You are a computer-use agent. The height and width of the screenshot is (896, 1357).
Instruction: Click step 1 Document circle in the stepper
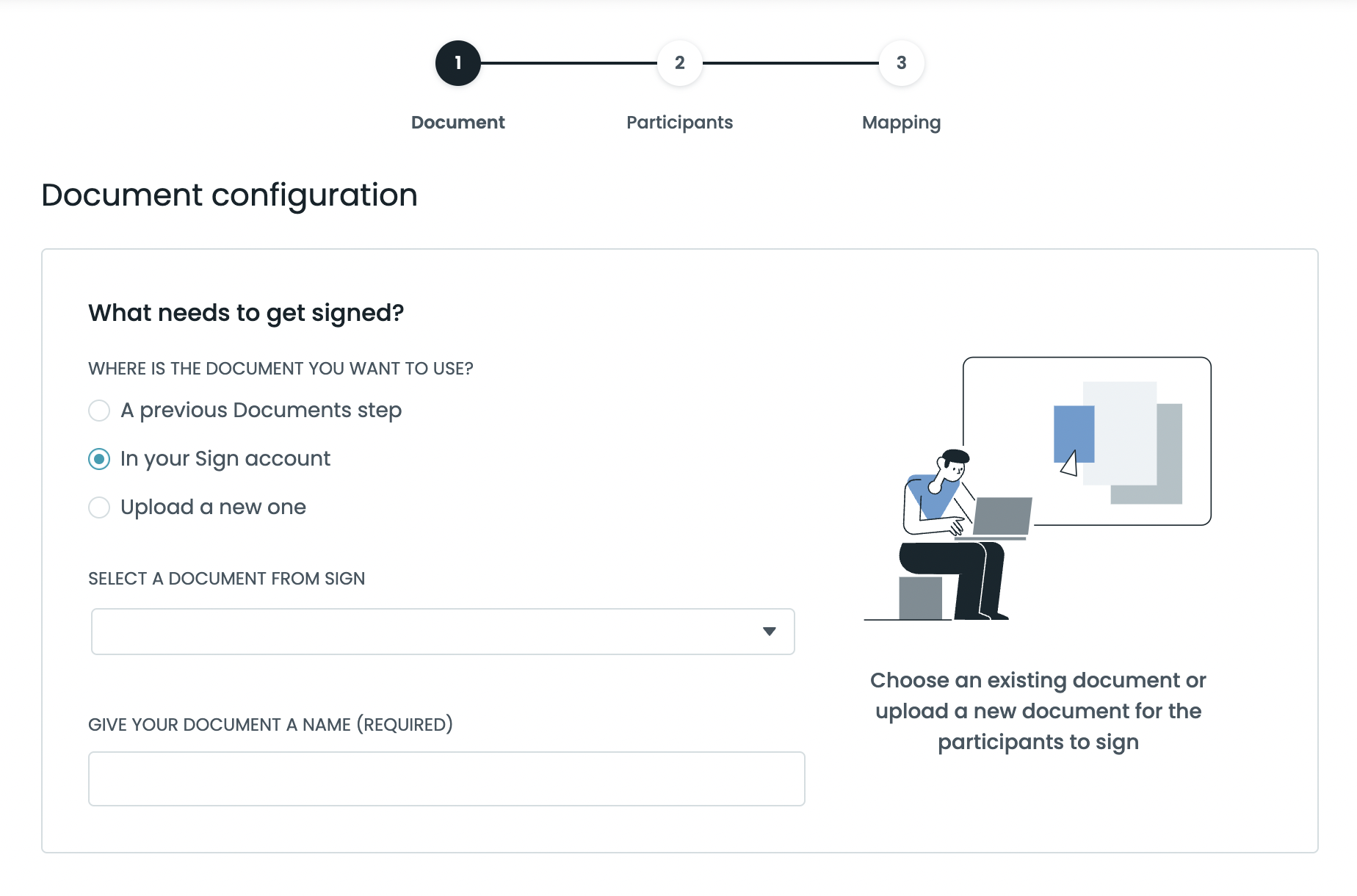(457, 63)
